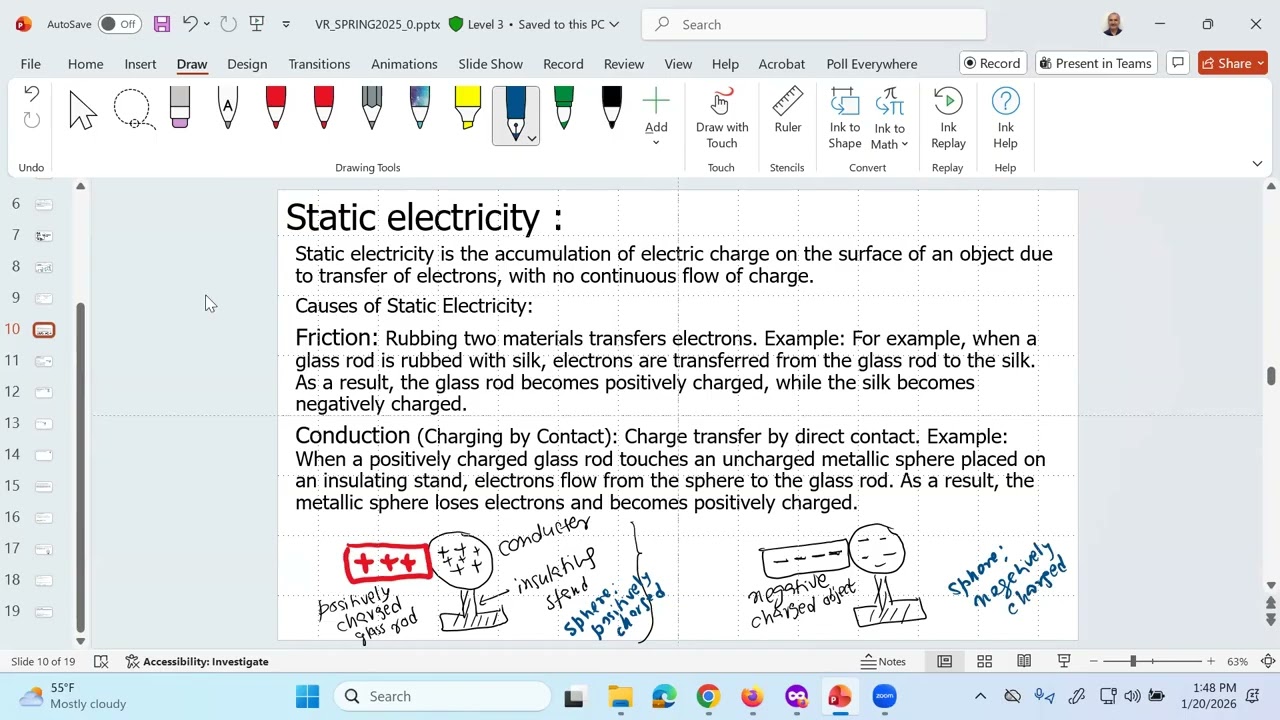Click the Search box in the title bar

(x=814, y=24)
